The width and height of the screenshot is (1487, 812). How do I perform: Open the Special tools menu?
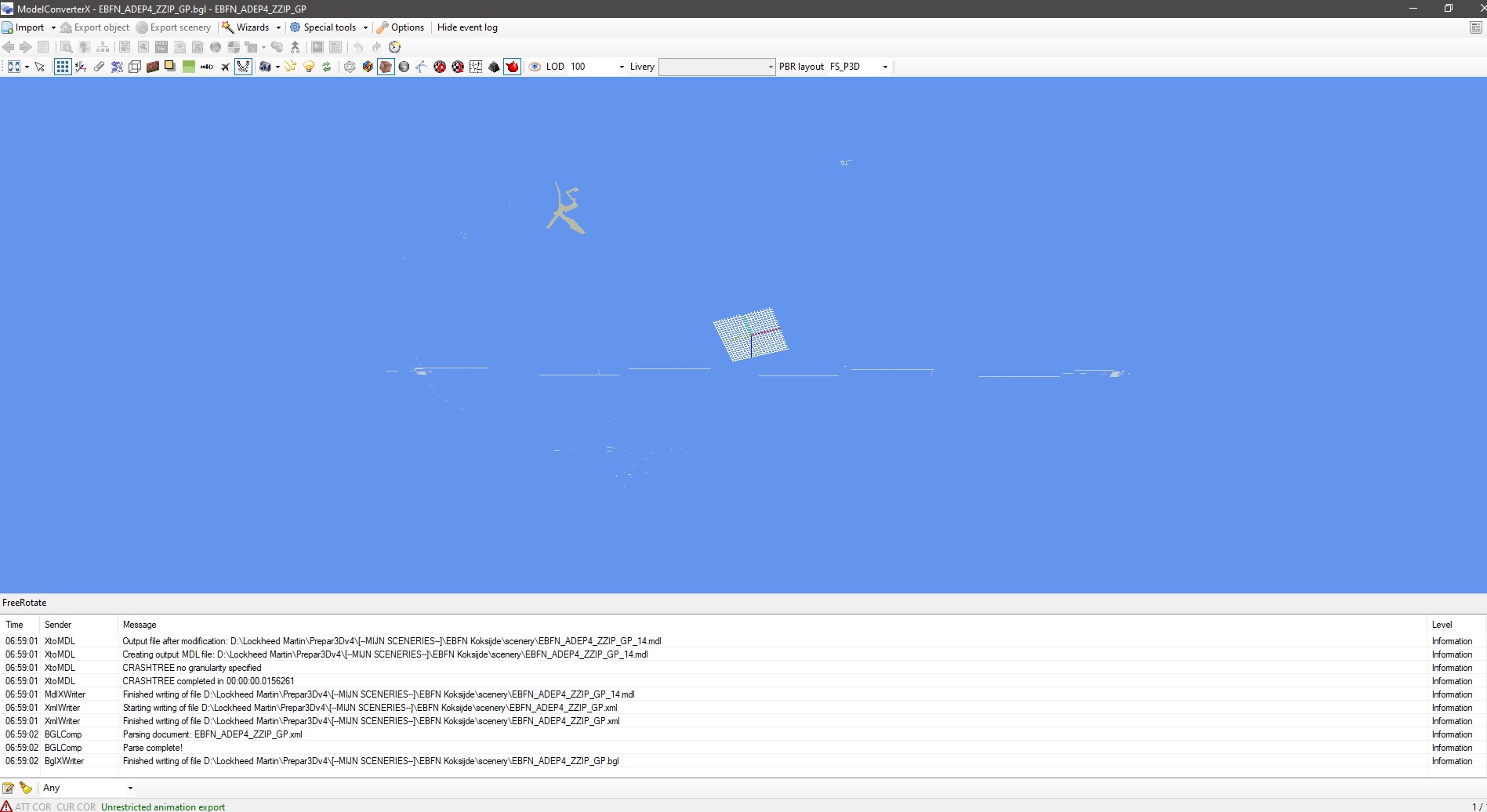click(328, 27)
